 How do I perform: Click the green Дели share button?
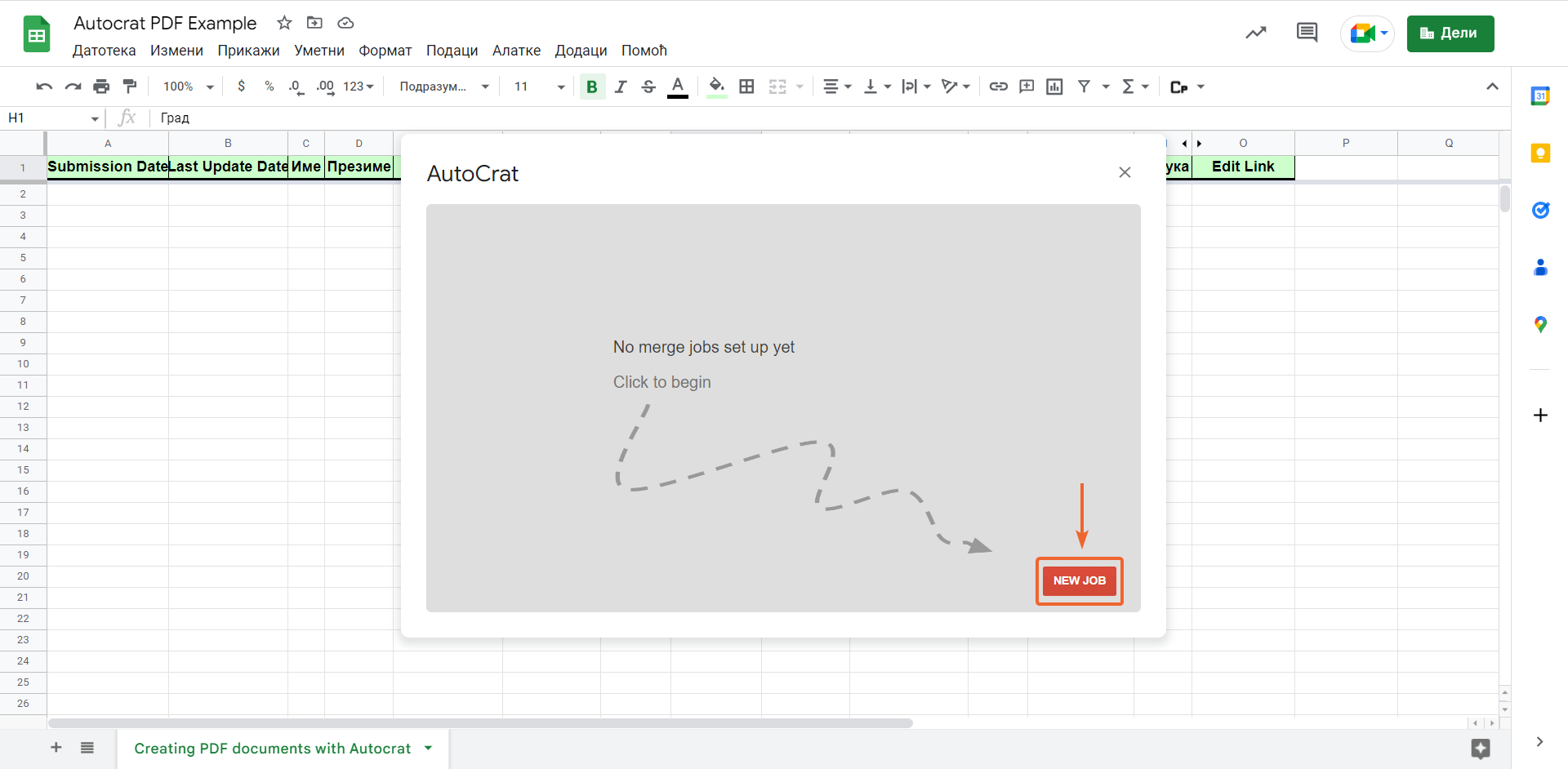(1450, 33)
